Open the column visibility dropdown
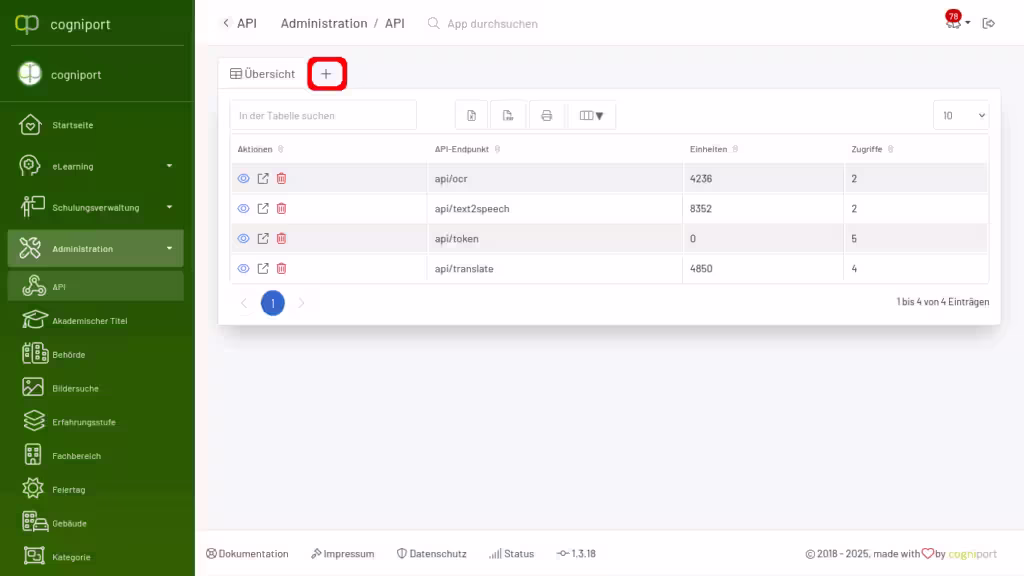This screenshot has width=1024, height=576. [592, 116]
